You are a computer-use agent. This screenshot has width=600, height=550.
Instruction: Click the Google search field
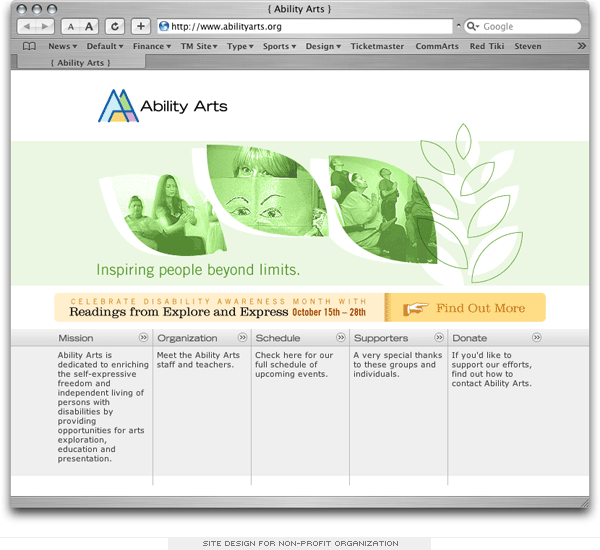coord(522,26)
